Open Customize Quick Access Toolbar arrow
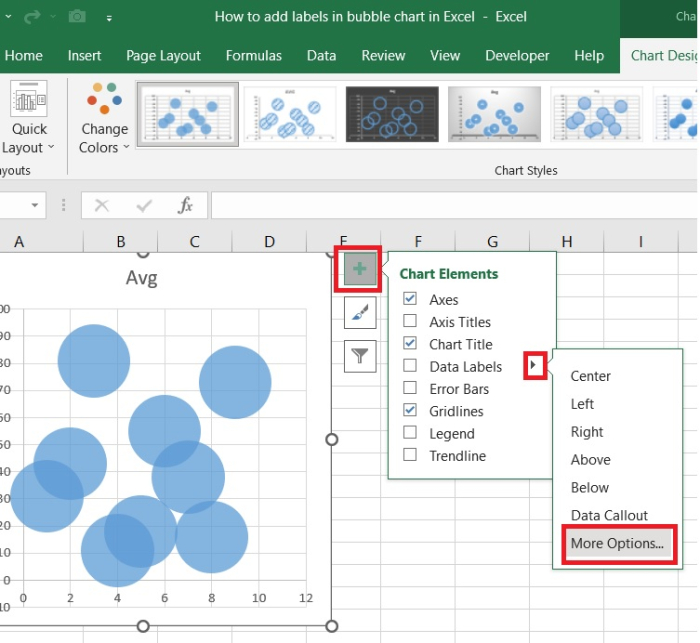The height and width of the screenshot is (643, 700). pyautogui.click(x=109, y=18)
